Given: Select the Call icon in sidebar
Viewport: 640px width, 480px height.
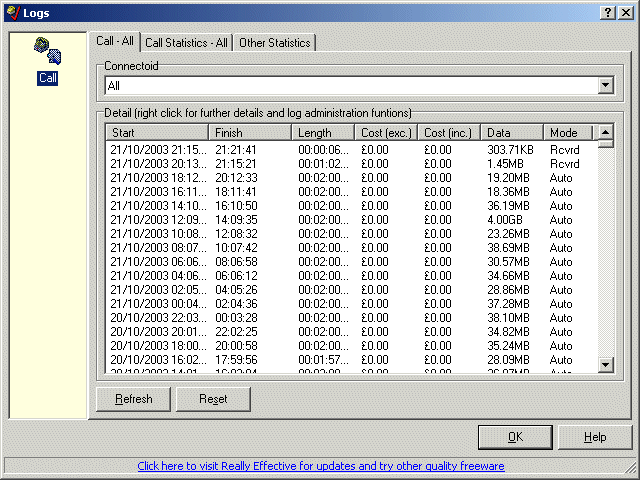Looking at the screenshot, I should pos(47,60).
